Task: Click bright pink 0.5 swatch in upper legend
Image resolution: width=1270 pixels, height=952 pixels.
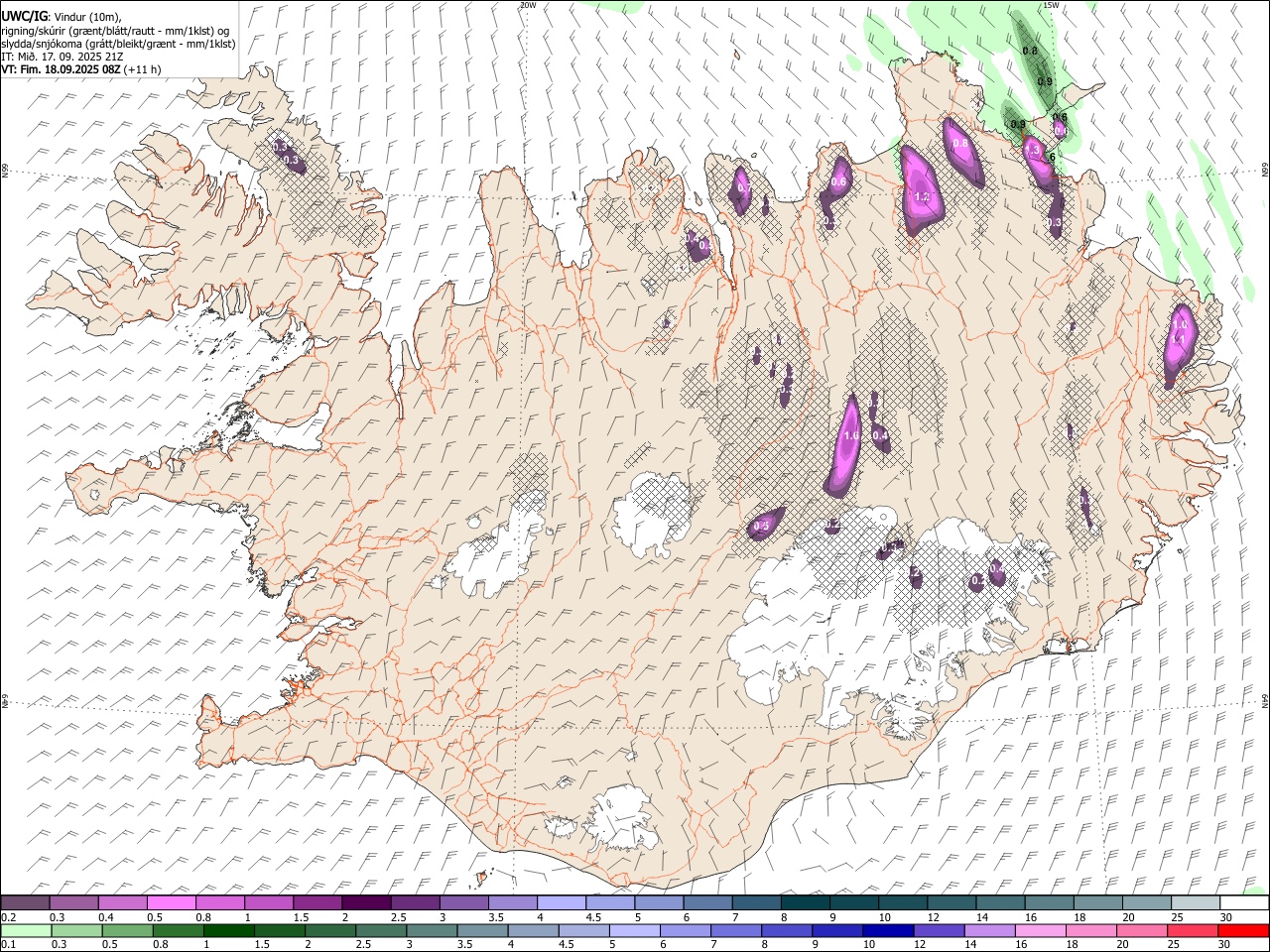Action: click(171, 903)
